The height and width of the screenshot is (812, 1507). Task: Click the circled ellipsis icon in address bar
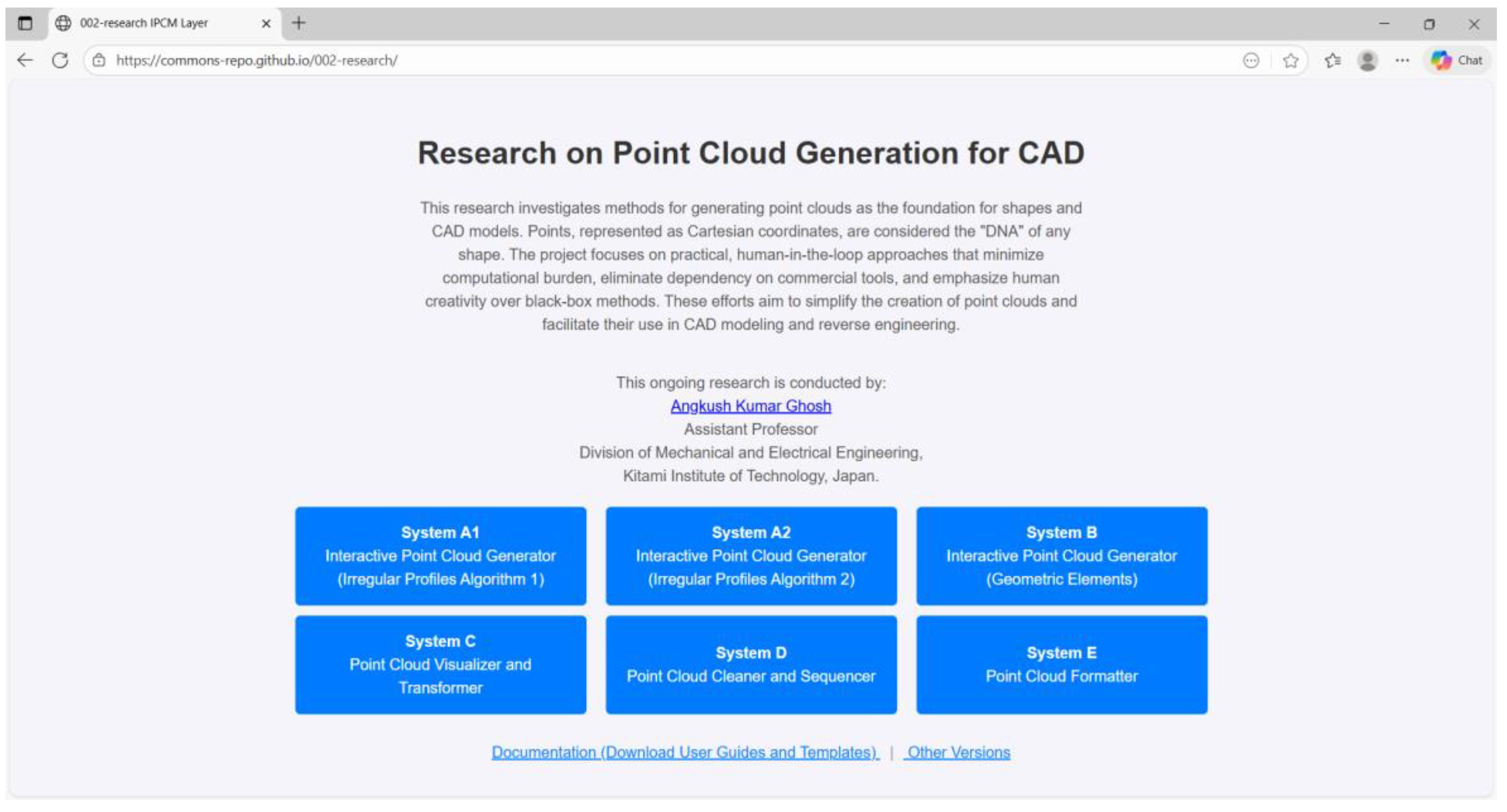[1251, 60]
